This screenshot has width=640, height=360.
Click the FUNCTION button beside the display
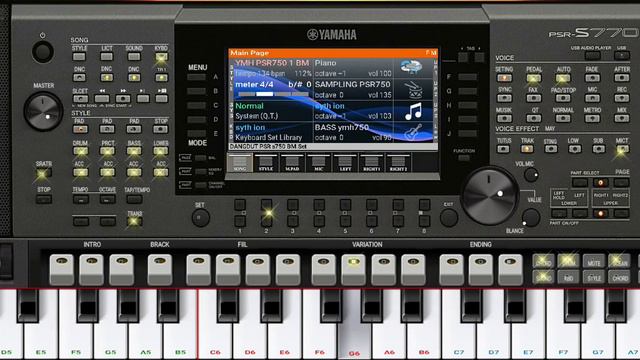click(x=463, y=158)
